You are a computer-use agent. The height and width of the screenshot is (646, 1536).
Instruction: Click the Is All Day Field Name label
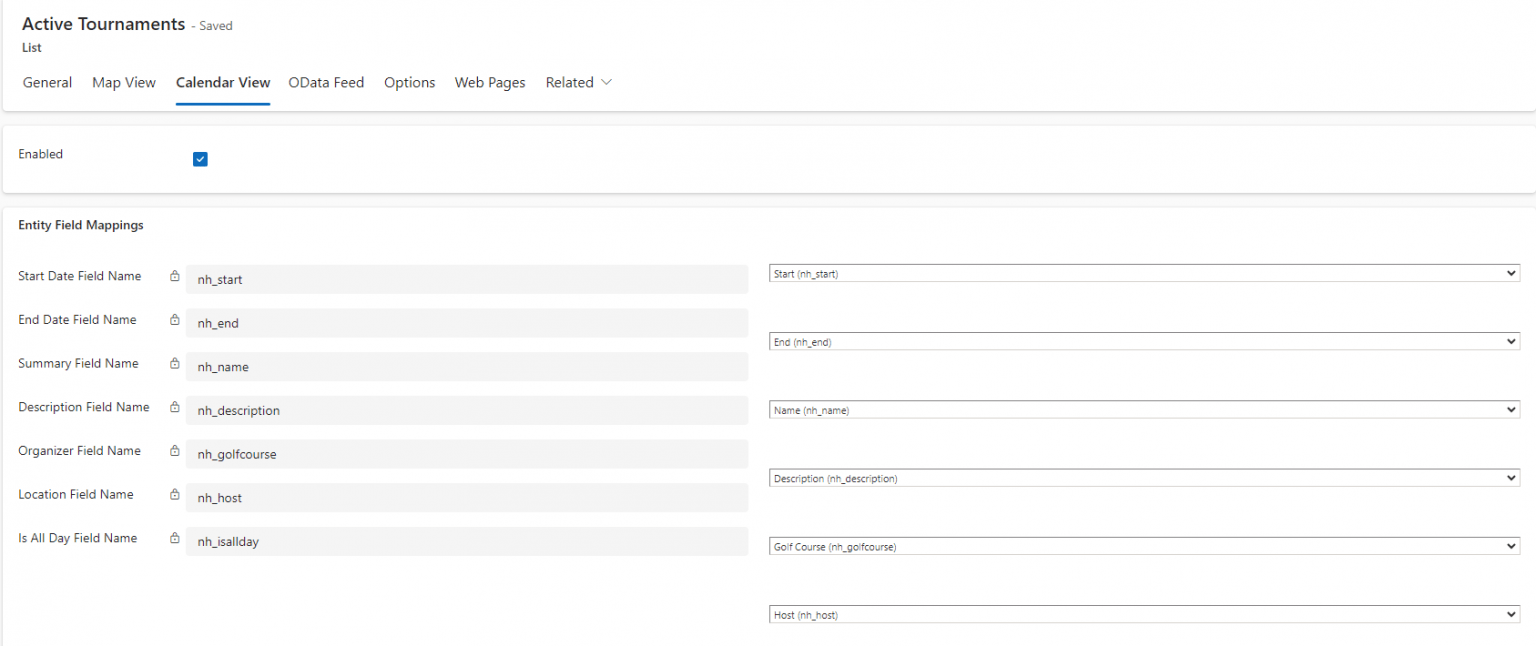78,538
